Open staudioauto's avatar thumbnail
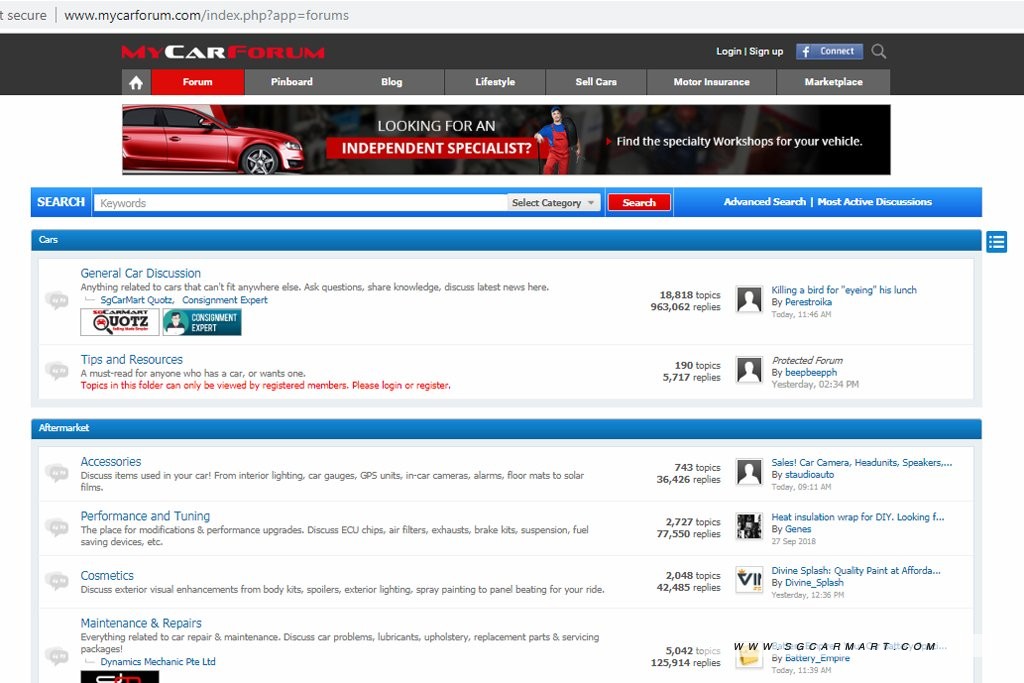Screen dimensions: 1024x683 (749, 472)
